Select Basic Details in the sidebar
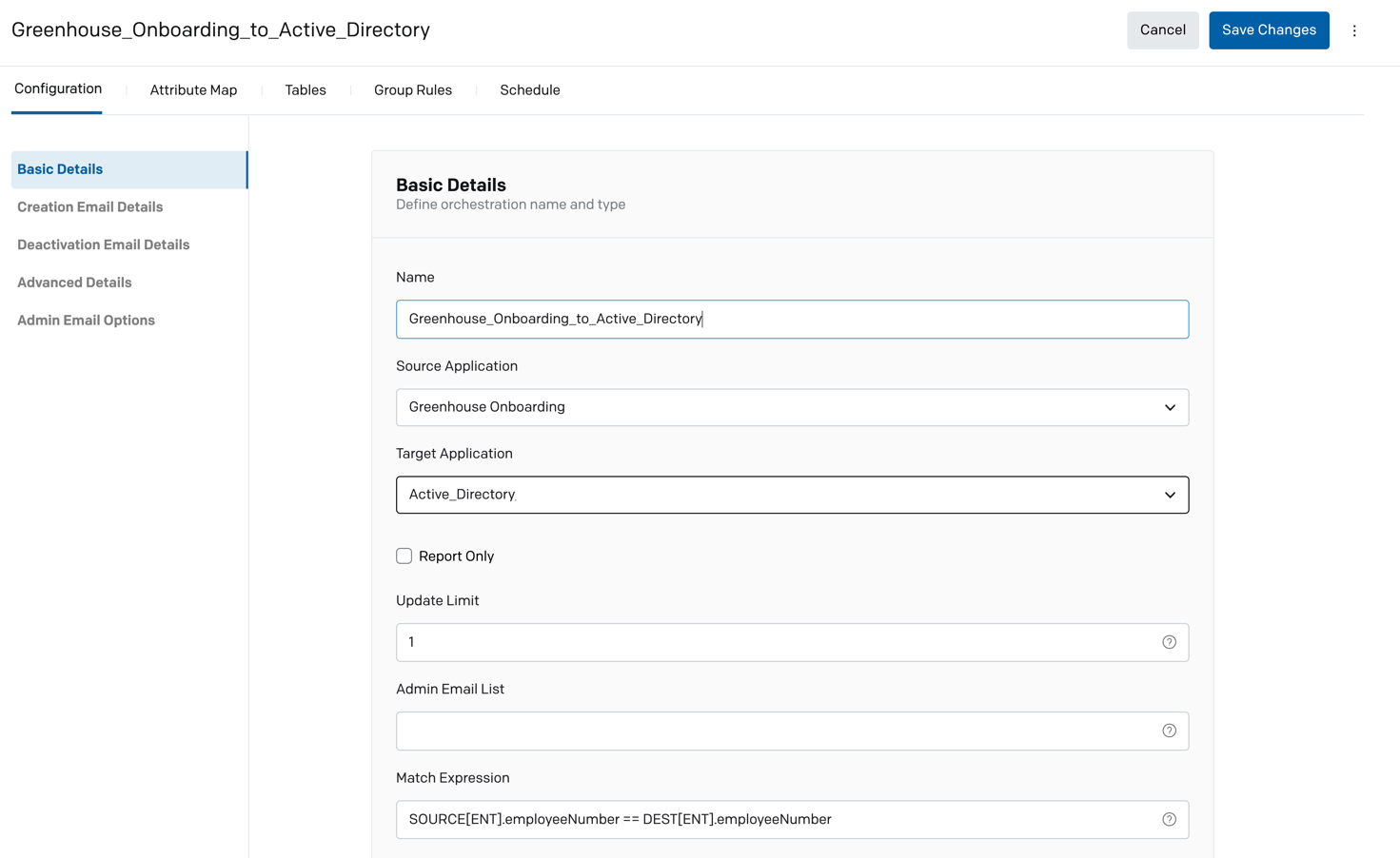This screenshot has height=858, width=1400. click(x=129, y=169)
